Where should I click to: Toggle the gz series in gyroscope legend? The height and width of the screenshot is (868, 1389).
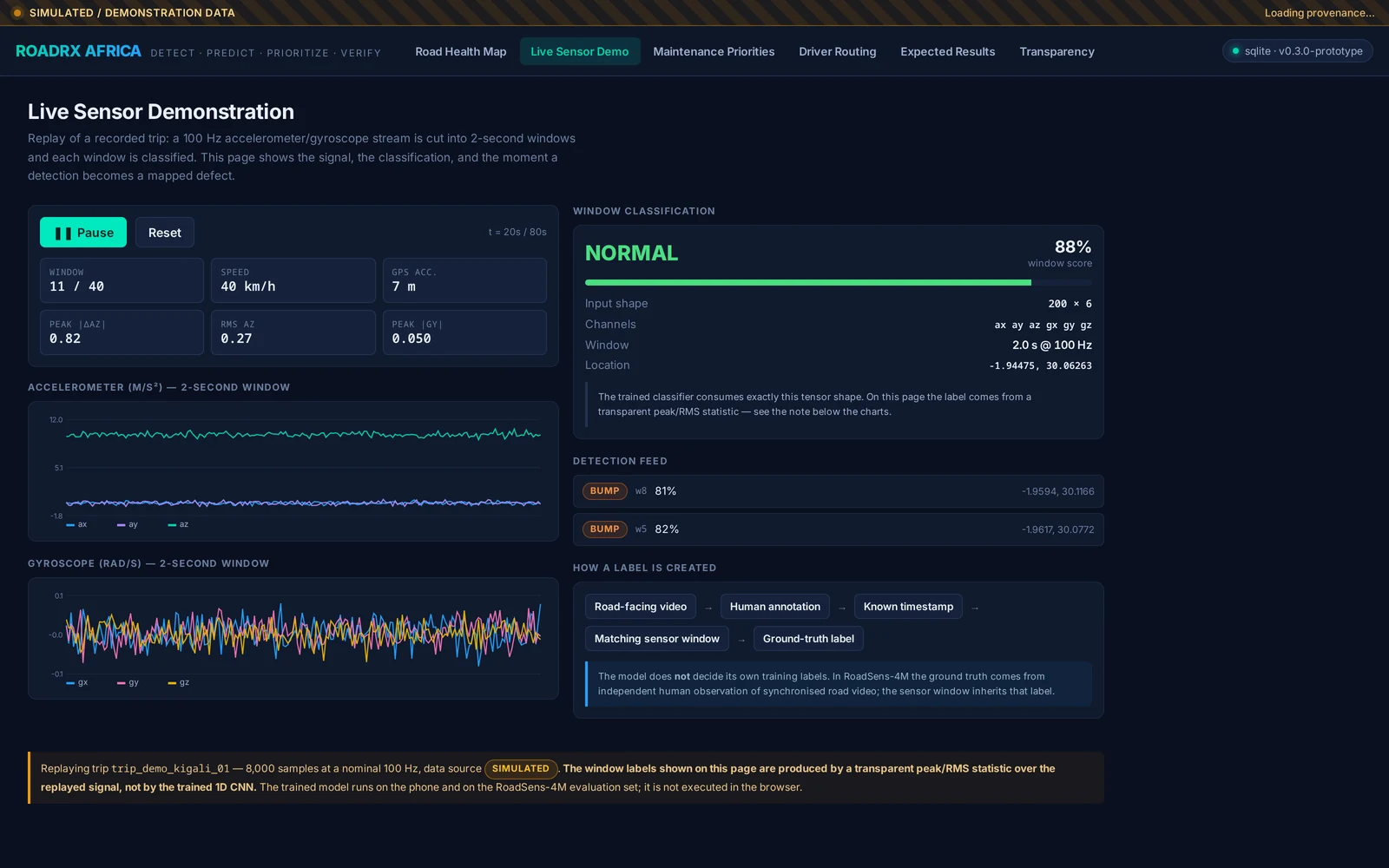pos(179,682)
